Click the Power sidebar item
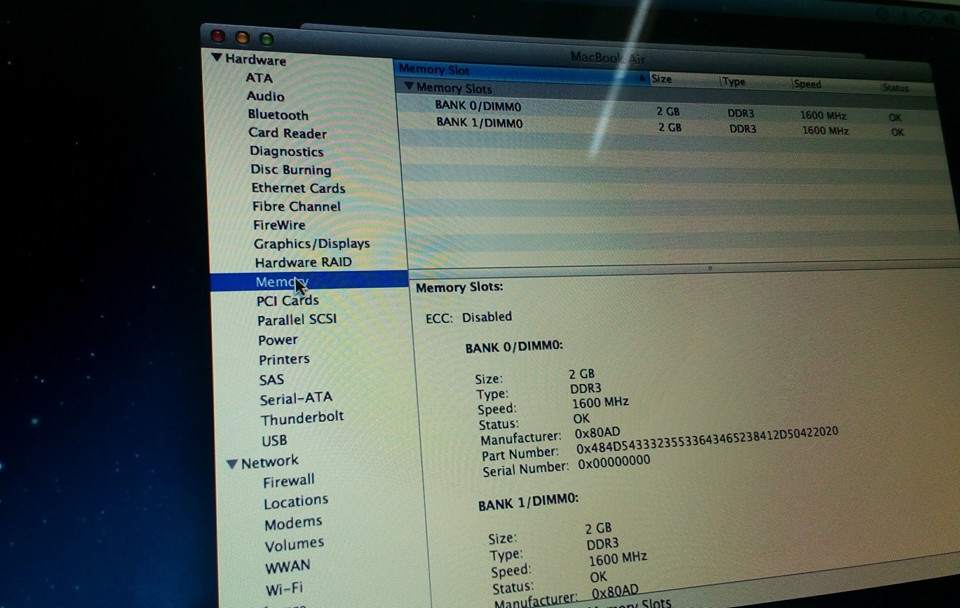The height and width of the screenshot is (608, 960). (x=278, y=340)
